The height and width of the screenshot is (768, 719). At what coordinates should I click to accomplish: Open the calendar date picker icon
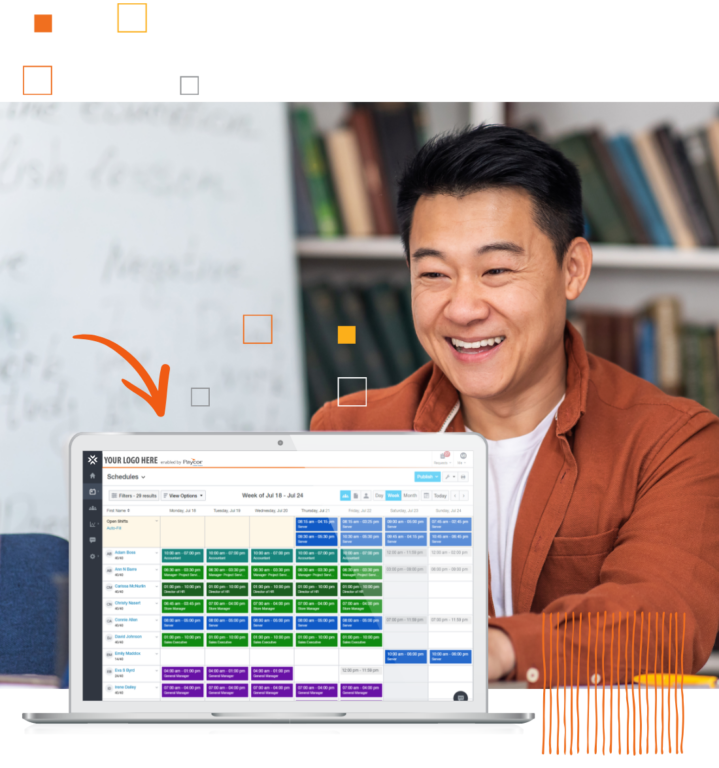click(x=426, y=495)
